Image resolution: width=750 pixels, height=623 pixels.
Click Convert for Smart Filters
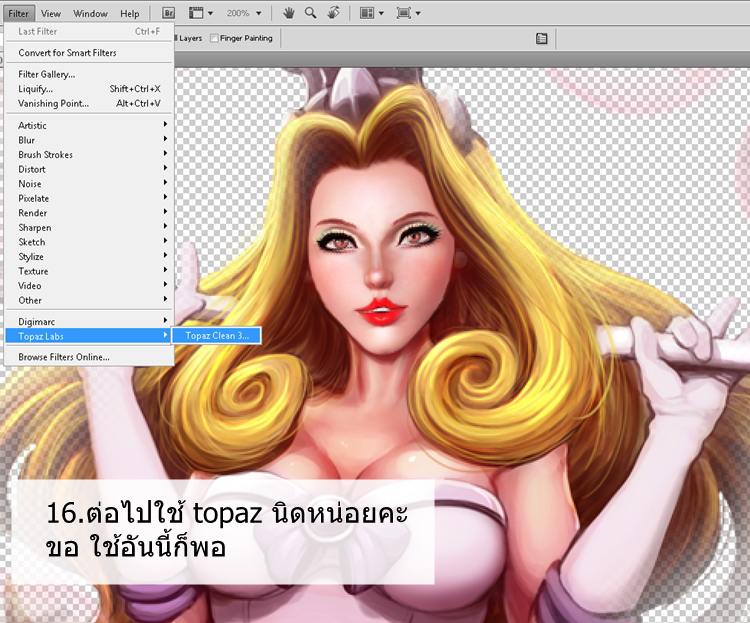tap(89, 53)
